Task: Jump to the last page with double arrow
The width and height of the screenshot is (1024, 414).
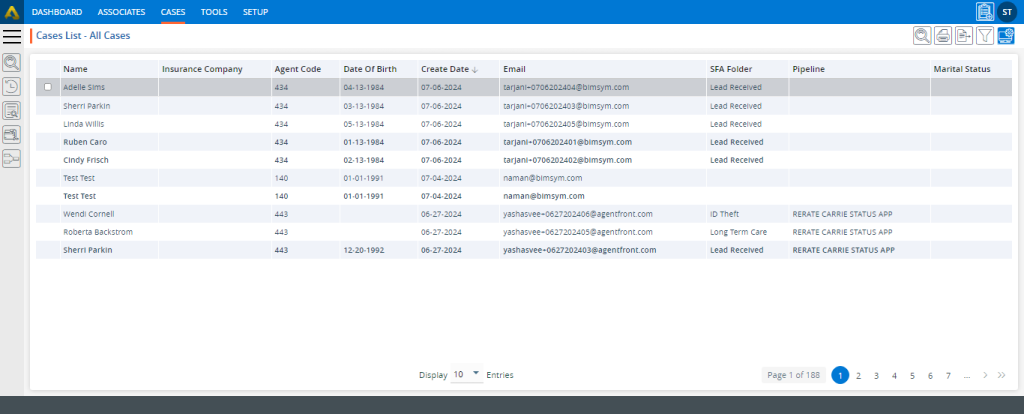Action: point(1001,375)
